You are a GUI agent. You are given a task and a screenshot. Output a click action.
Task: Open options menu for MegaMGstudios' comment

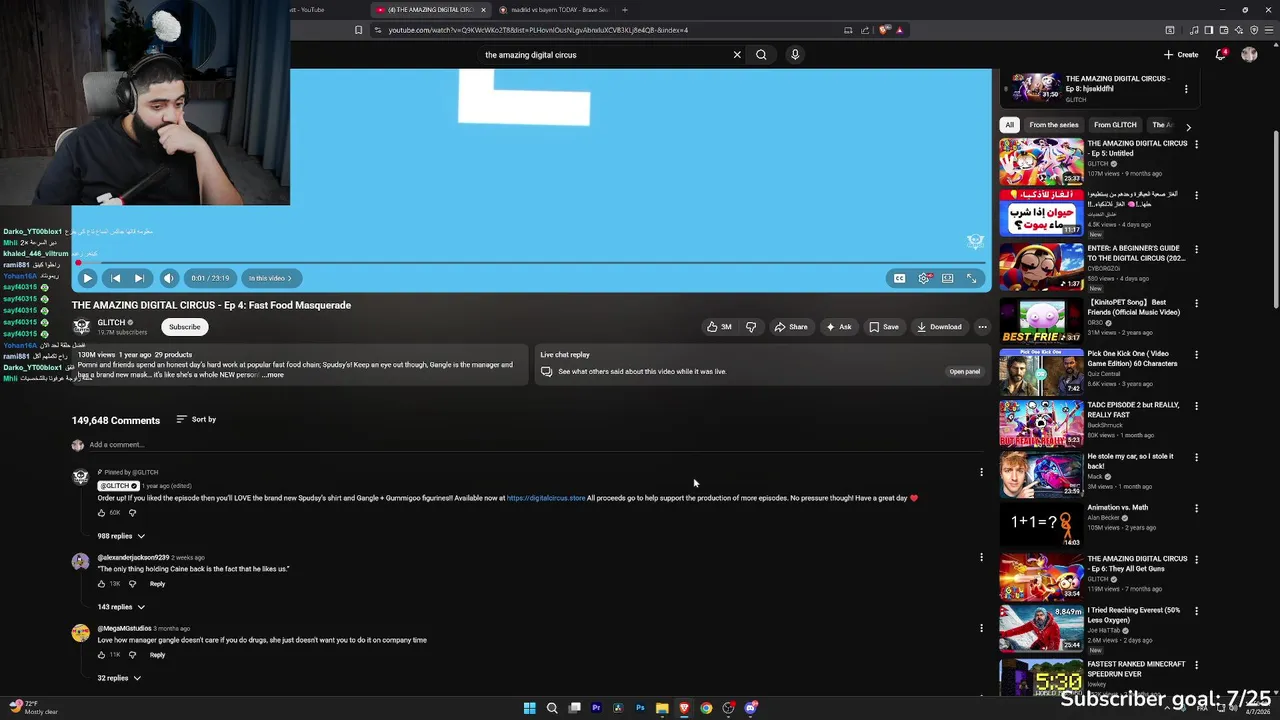tap(981, 628)
